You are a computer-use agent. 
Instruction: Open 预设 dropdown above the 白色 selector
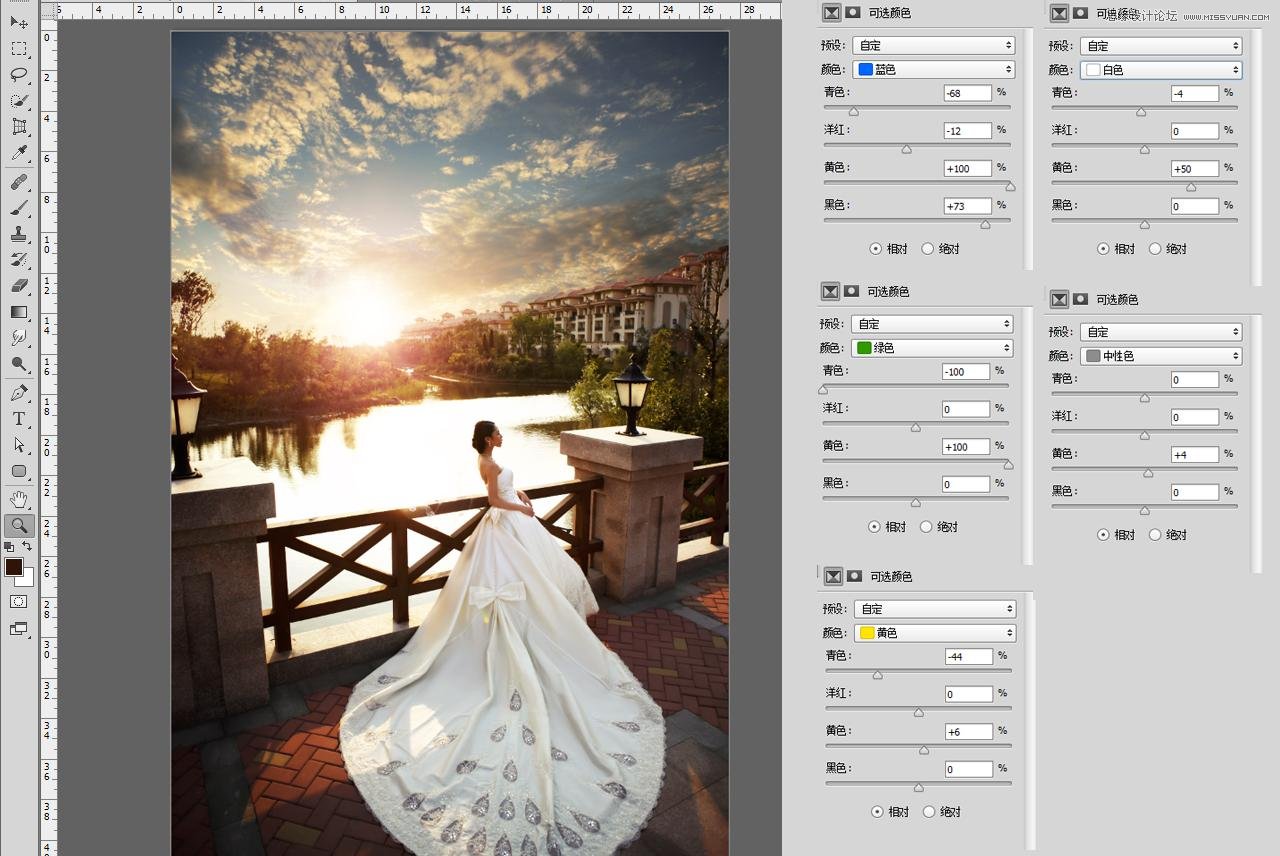pos(1161,46)
